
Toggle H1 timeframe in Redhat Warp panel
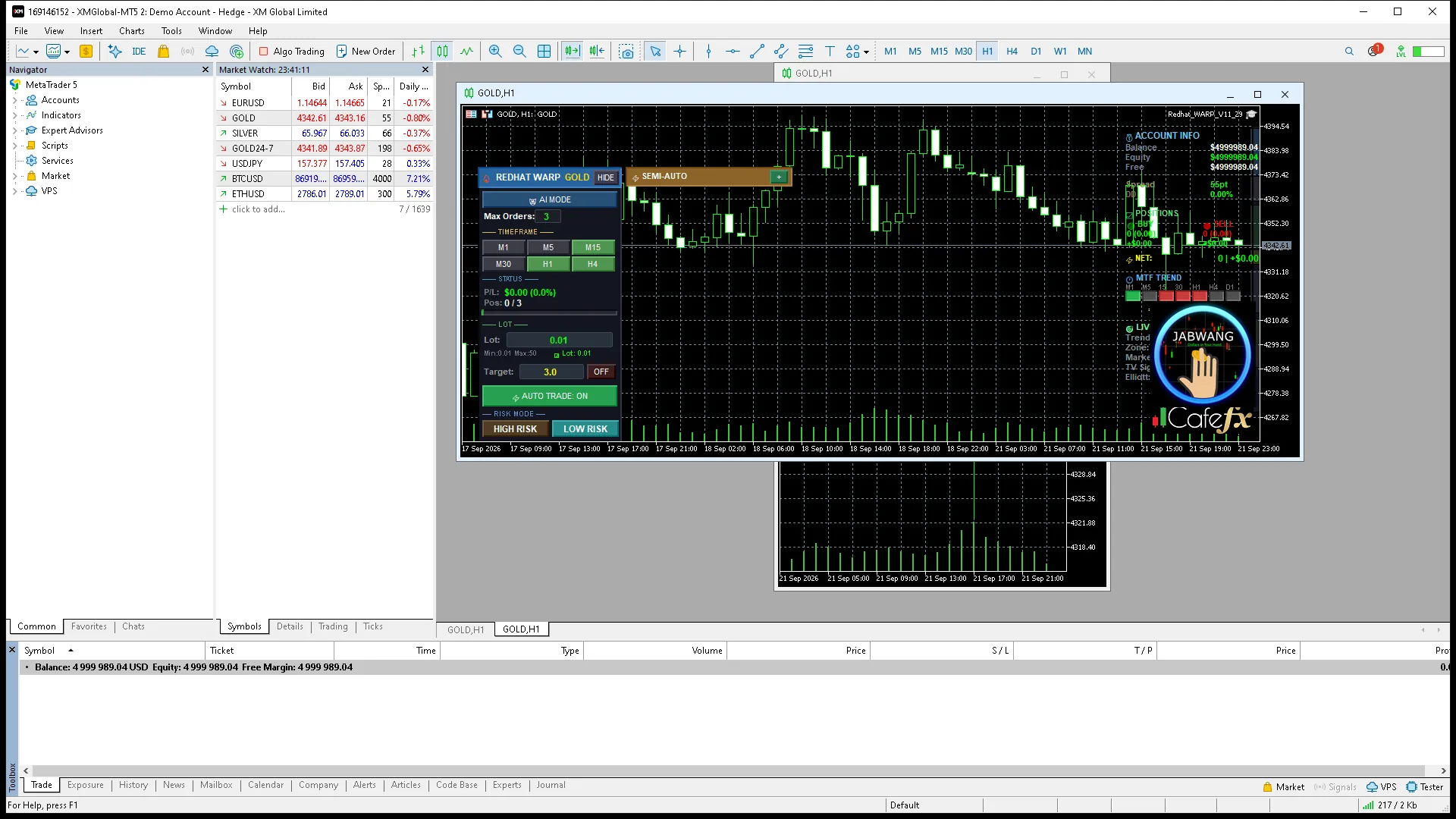(548, 264)
